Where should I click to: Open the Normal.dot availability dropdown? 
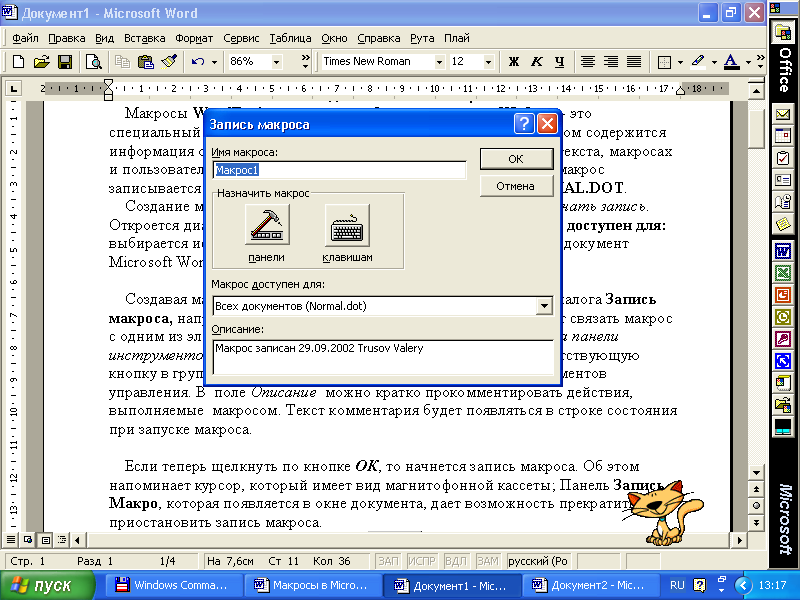[544, 306]
